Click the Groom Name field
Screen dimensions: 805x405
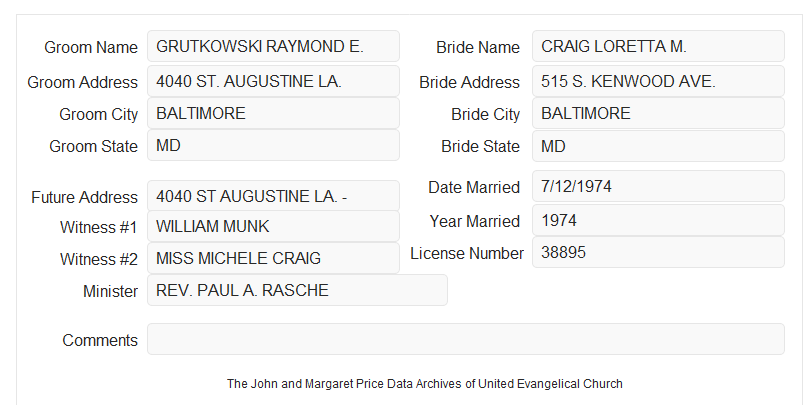click(273, 46)
